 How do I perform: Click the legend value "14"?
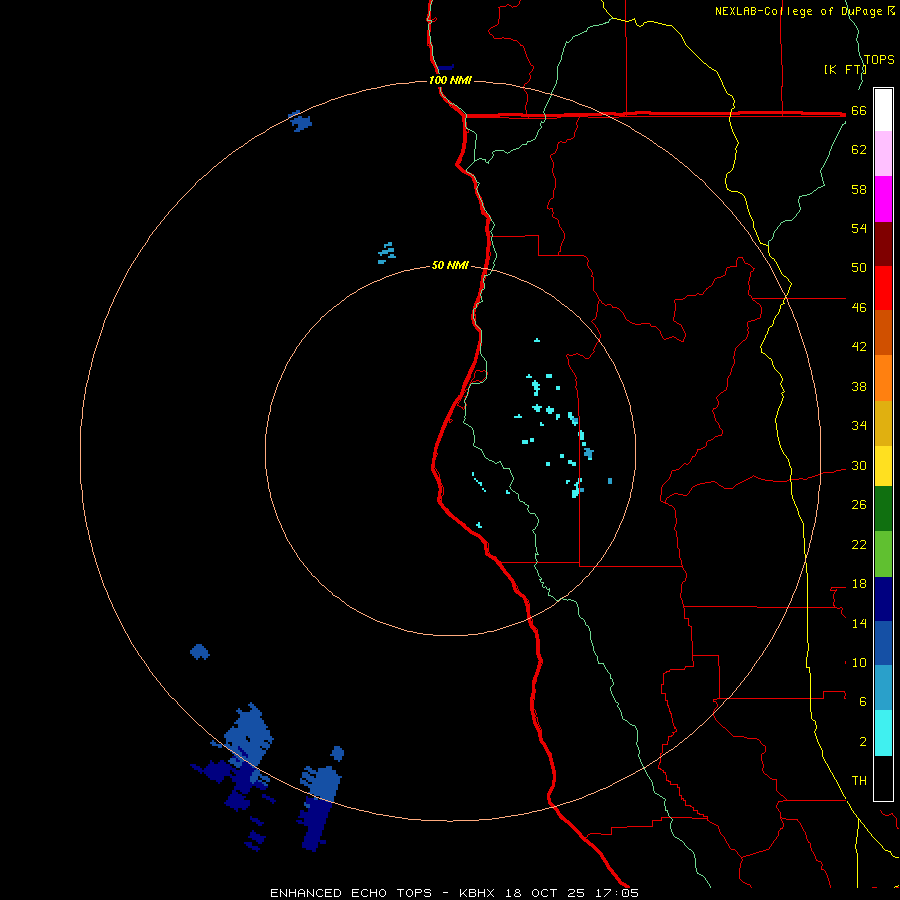pyautogui.click(x=859, y=623)
